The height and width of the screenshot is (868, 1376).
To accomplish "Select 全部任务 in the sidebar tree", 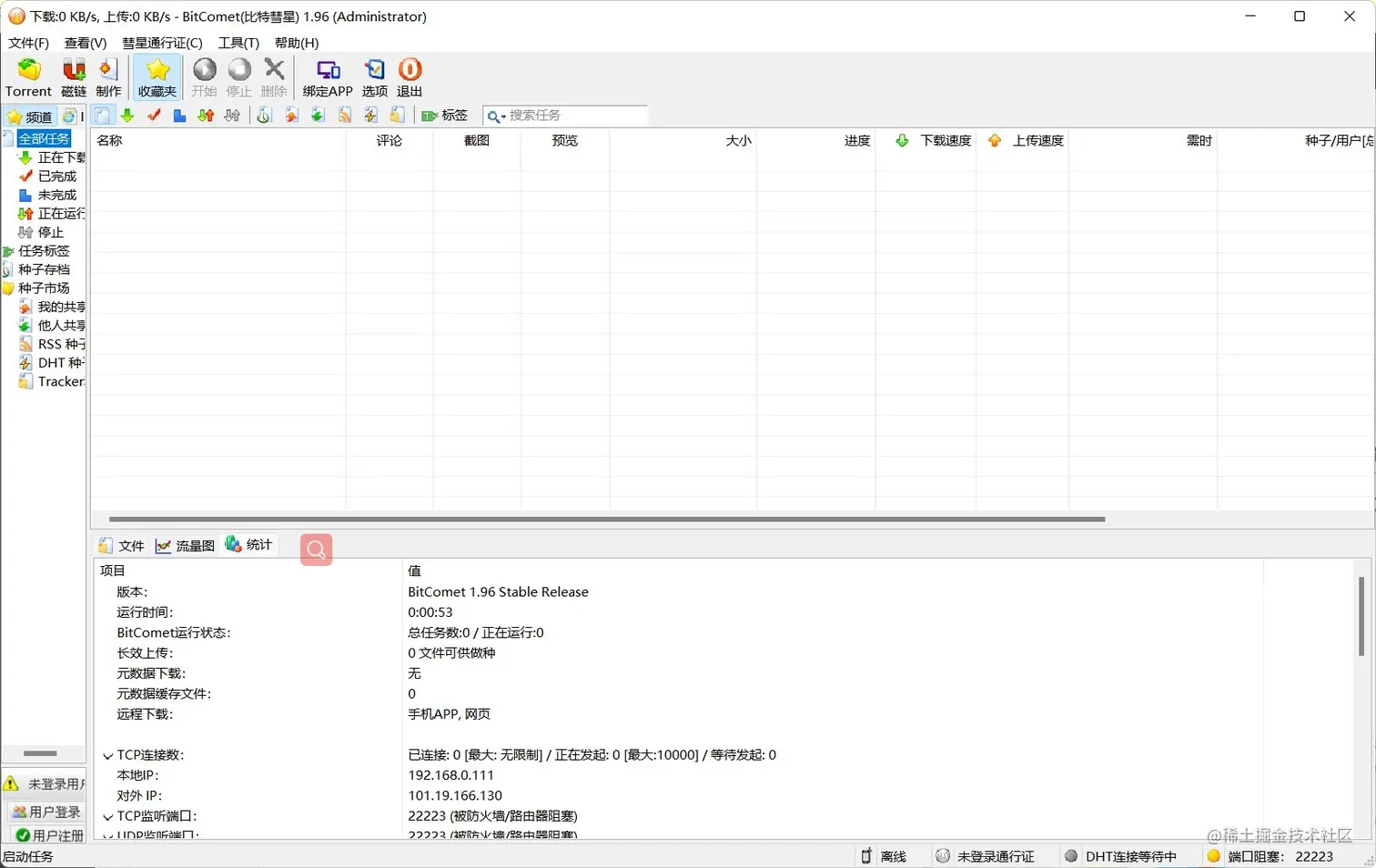I will 44,138.
